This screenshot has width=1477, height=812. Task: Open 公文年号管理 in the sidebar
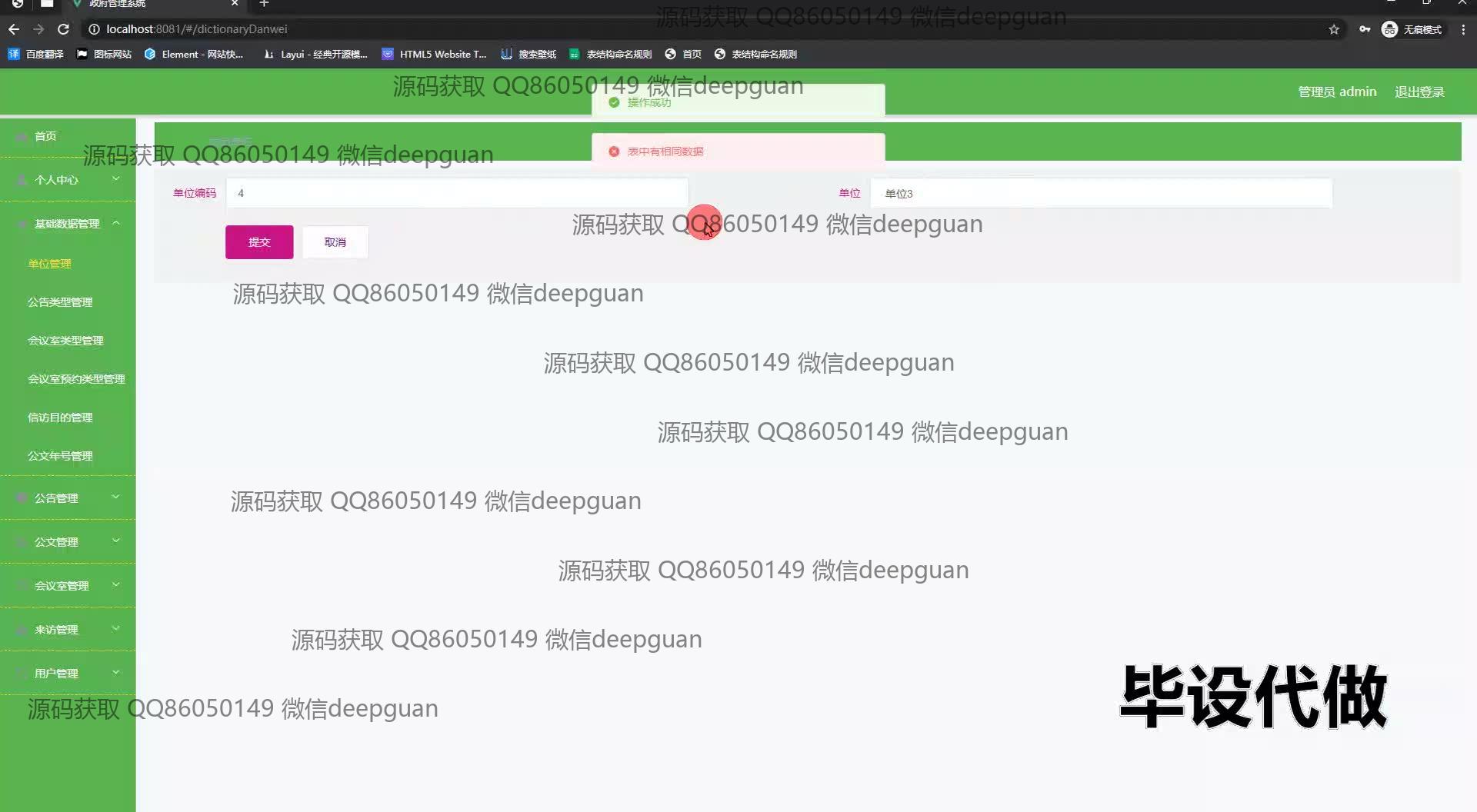60,456
